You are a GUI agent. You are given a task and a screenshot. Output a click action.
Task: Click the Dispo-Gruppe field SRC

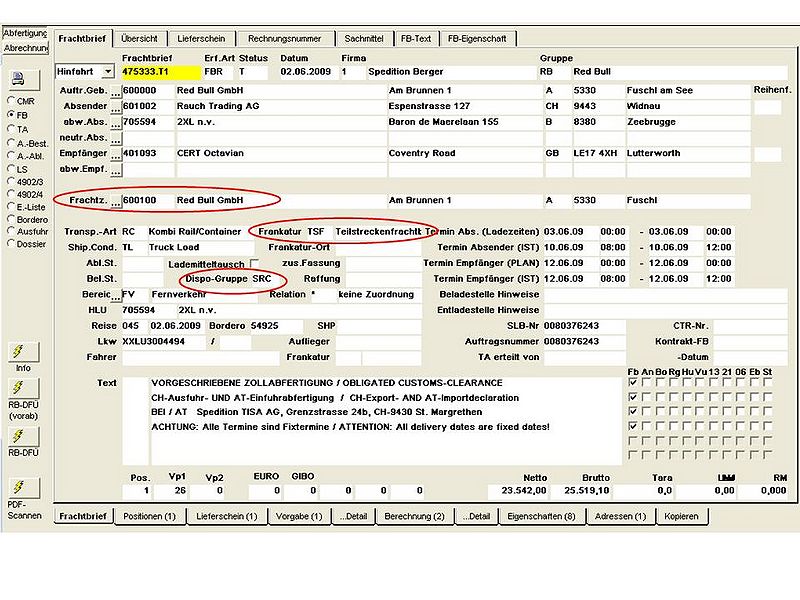click(x=264, y=279)
